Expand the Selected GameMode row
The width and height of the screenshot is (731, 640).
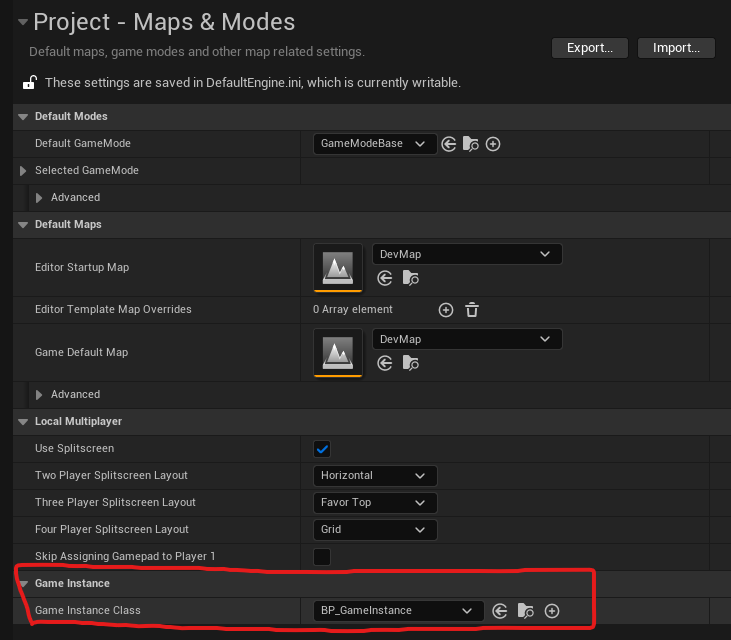tap(23, 171)
